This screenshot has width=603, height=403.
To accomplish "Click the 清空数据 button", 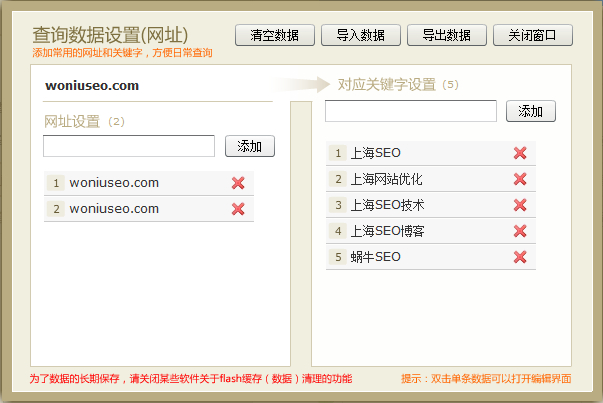I will pos(275,36).
